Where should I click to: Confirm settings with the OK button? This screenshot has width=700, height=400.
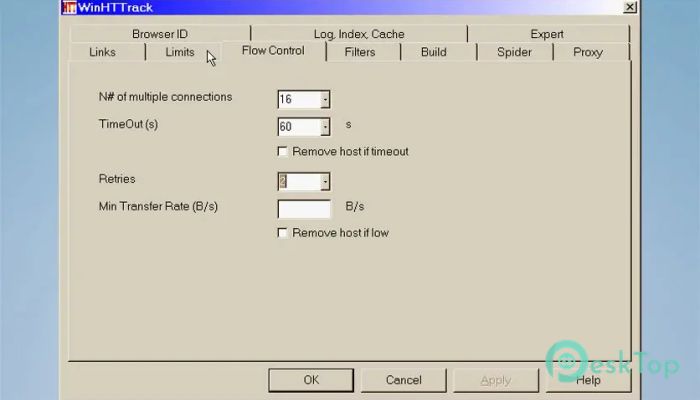click(311, 380)
